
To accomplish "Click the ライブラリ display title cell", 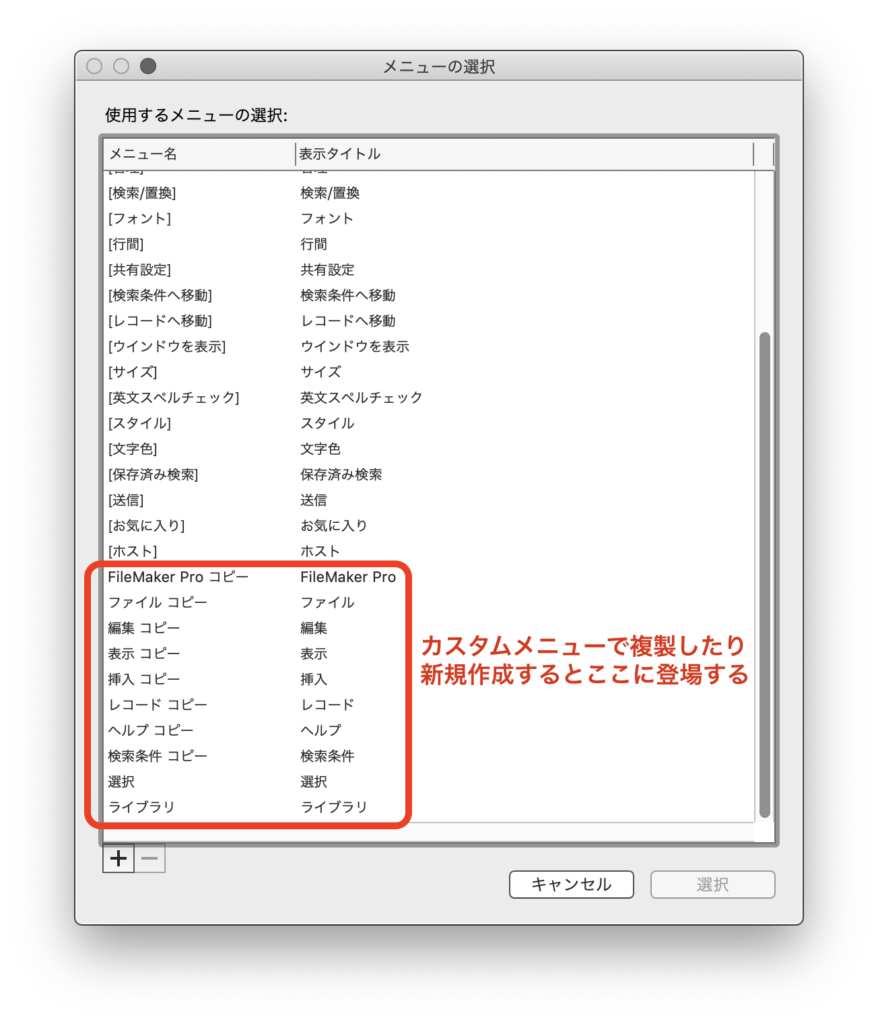I will point(334,807).
